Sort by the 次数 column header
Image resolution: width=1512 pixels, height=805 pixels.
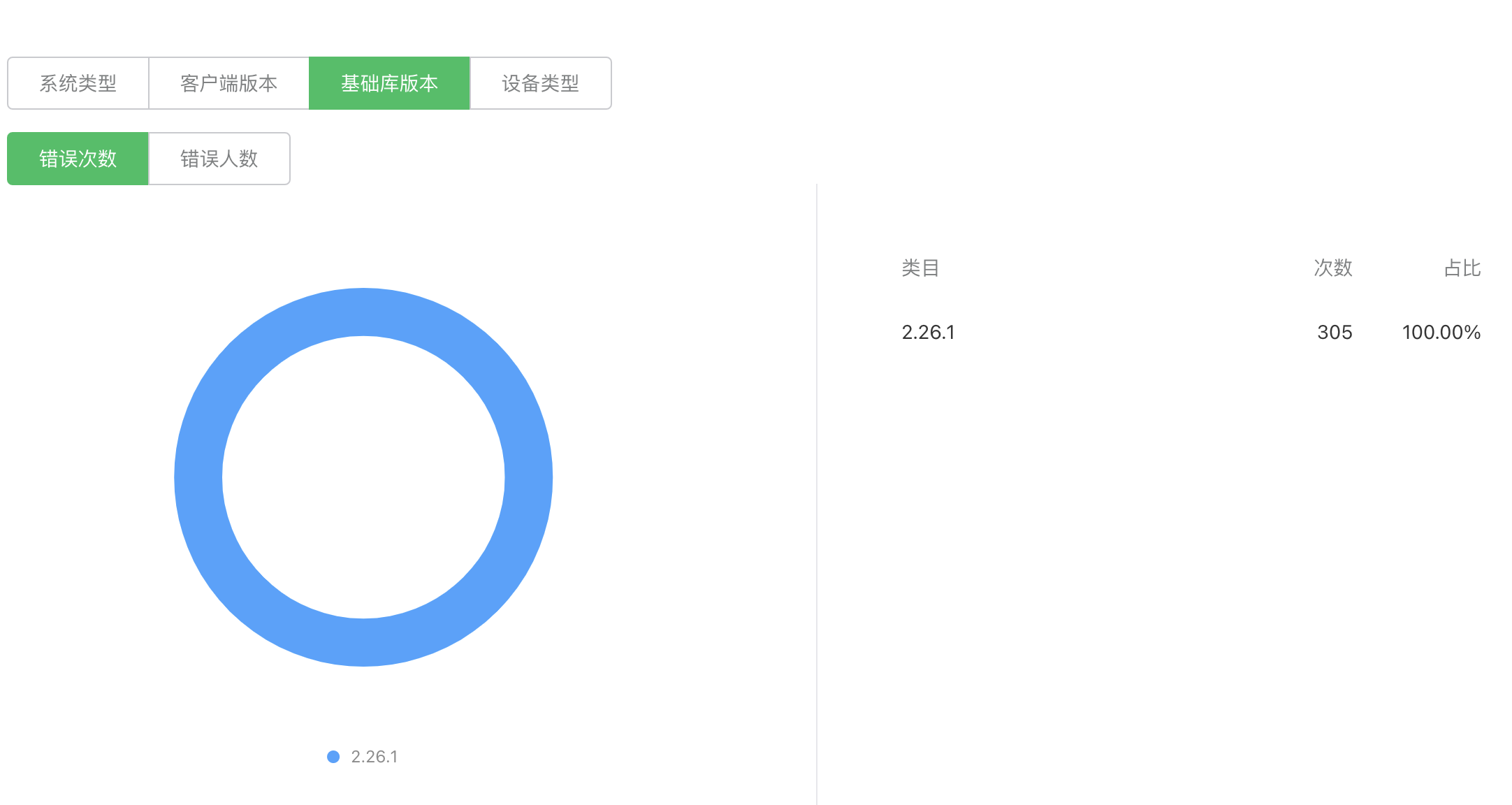[1332, 268]
